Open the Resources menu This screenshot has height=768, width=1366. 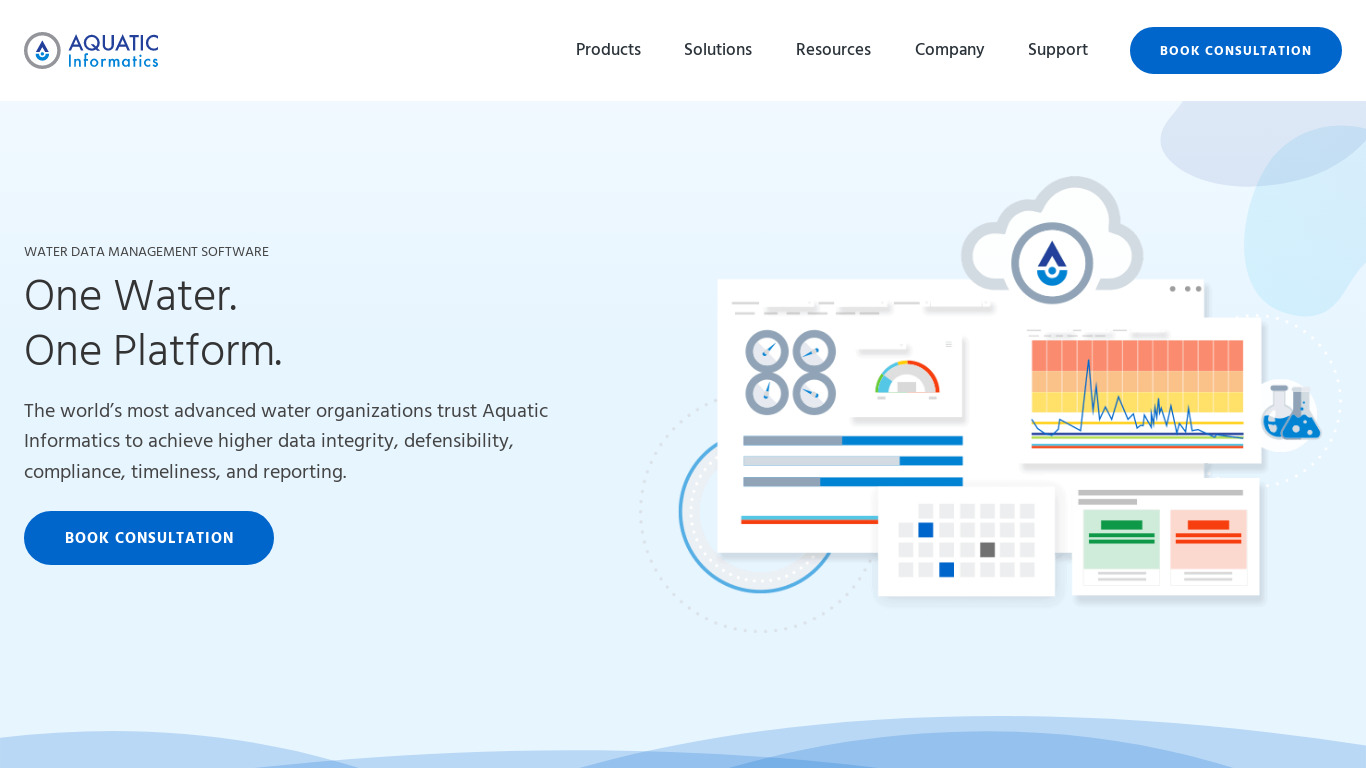[x=833, y=50]
